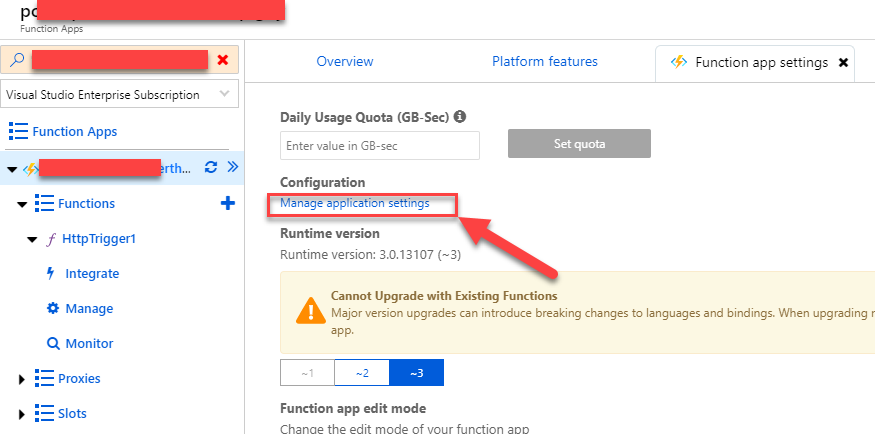Clear search with the red X icon
The height and width of the screenshot is (434, 875).
223,61
